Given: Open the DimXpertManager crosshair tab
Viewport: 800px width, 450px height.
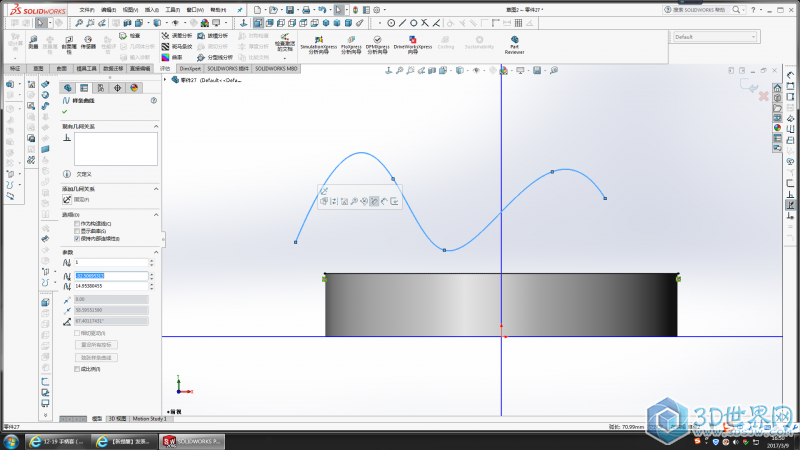Looking at the screenshot, I should pos(117,88).
